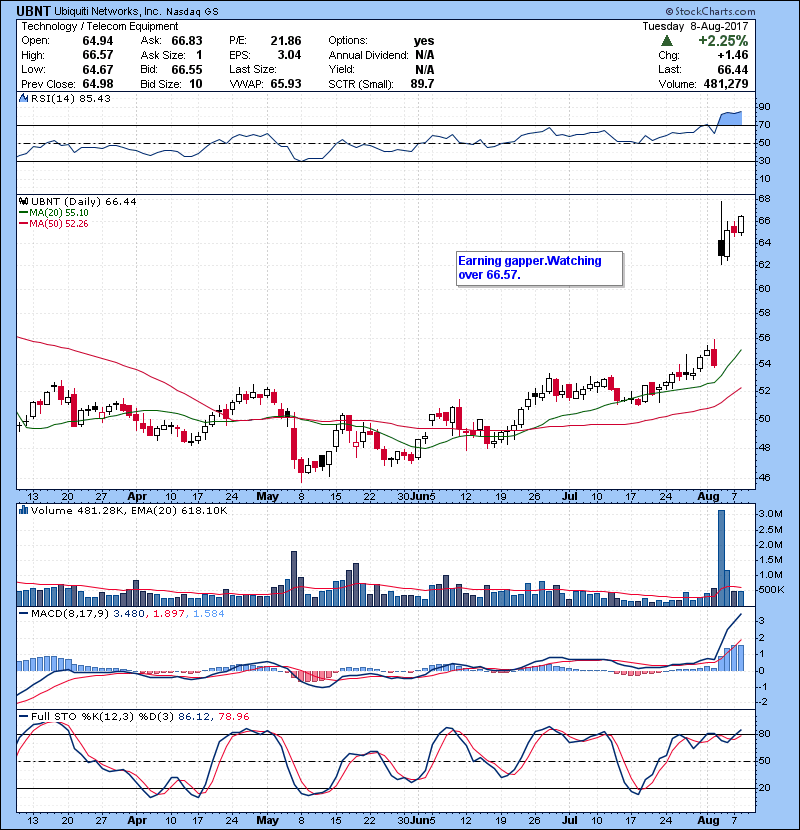
Task: Click the Yield N/A value
Action: coord(425,69)
